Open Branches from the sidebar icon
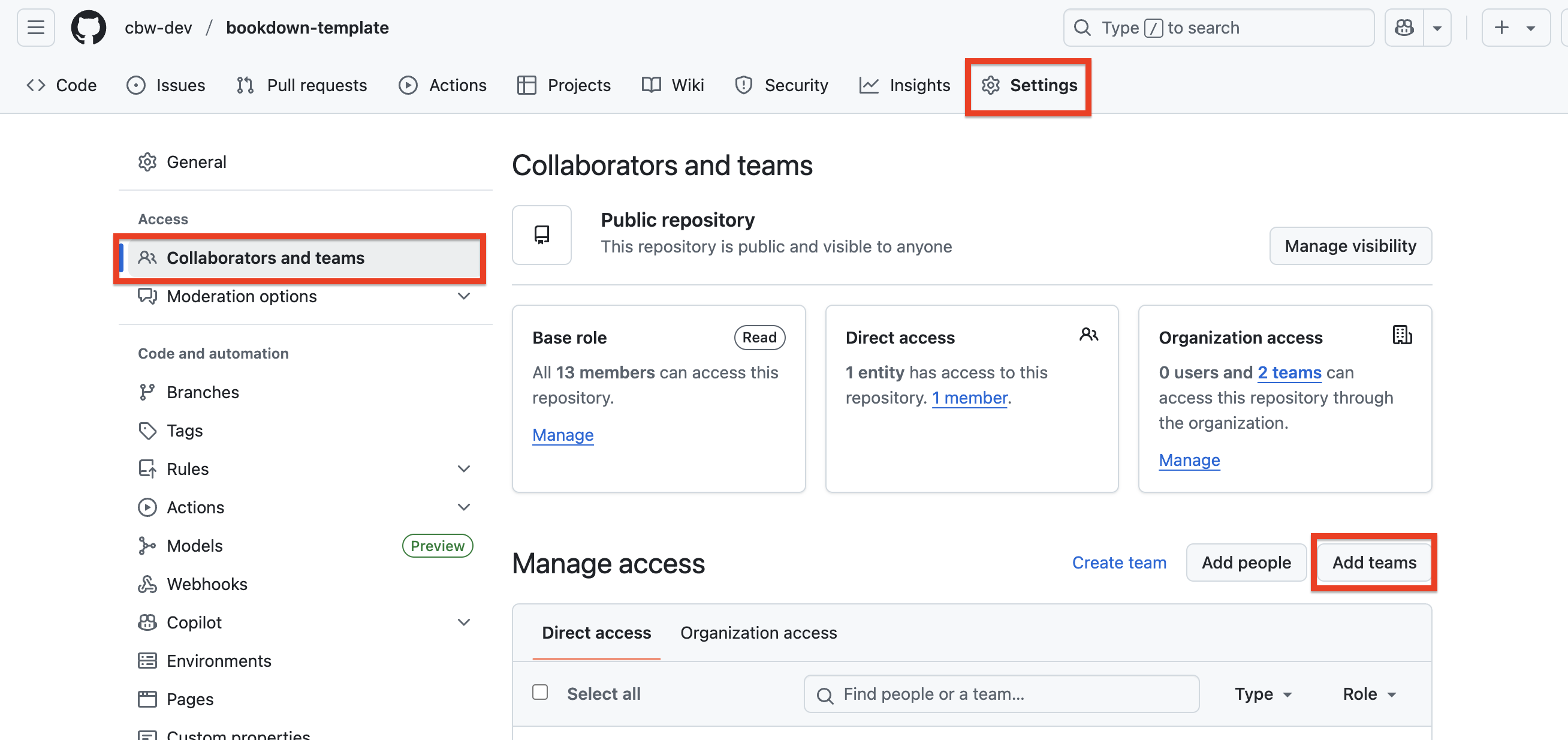Screen dimensions: 1568x740 (x=147, y=392)
